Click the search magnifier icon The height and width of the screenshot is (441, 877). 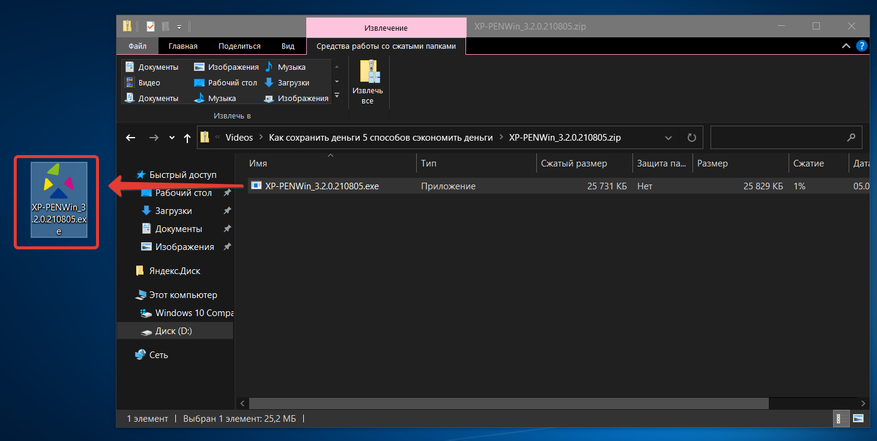[851, 138]
